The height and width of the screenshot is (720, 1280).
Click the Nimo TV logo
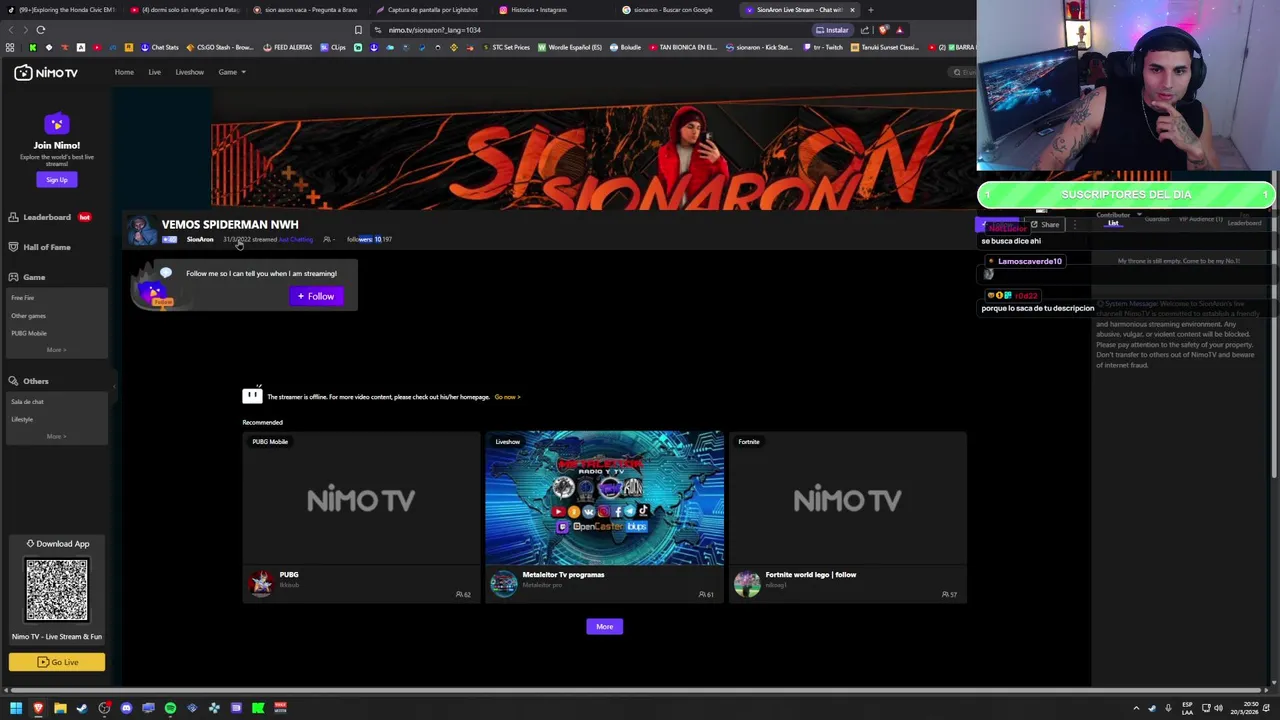tap(46, 73)
